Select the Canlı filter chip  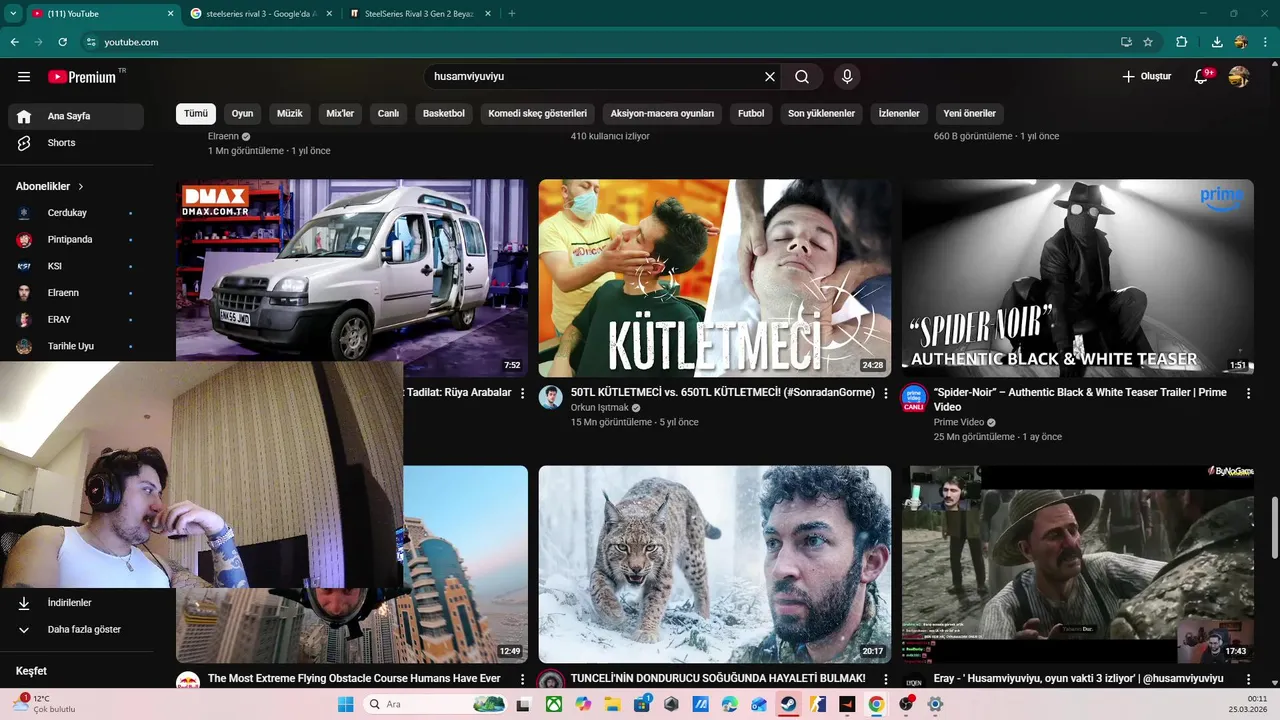[388, 114]
